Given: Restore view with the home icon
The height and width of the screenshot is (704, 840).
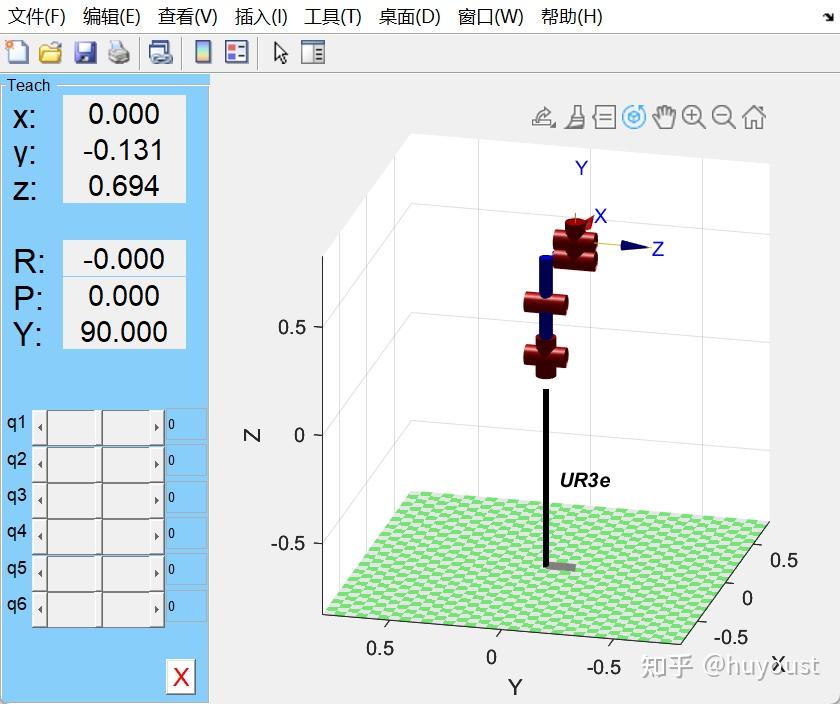Looking at the screenshot, I should click(x=754, y=117).
